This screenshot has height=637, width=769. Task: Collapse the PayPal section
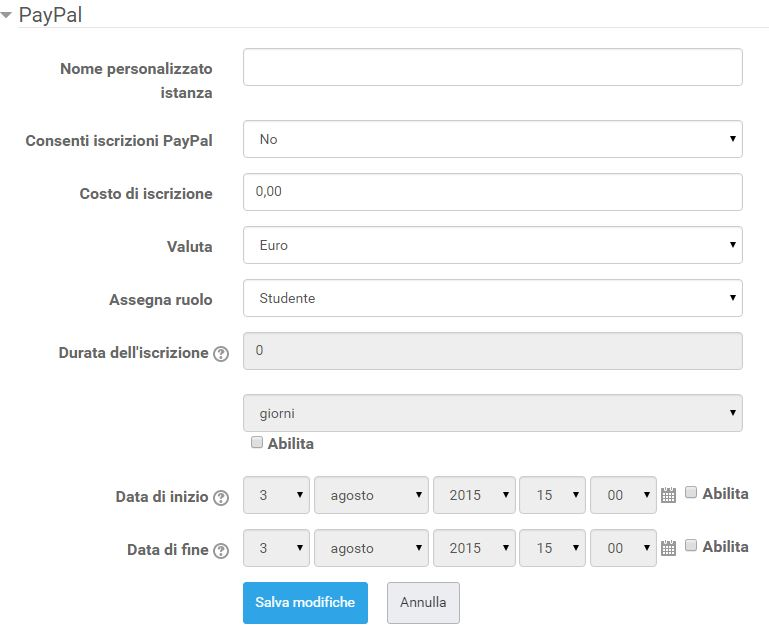[x=6, y=15]
